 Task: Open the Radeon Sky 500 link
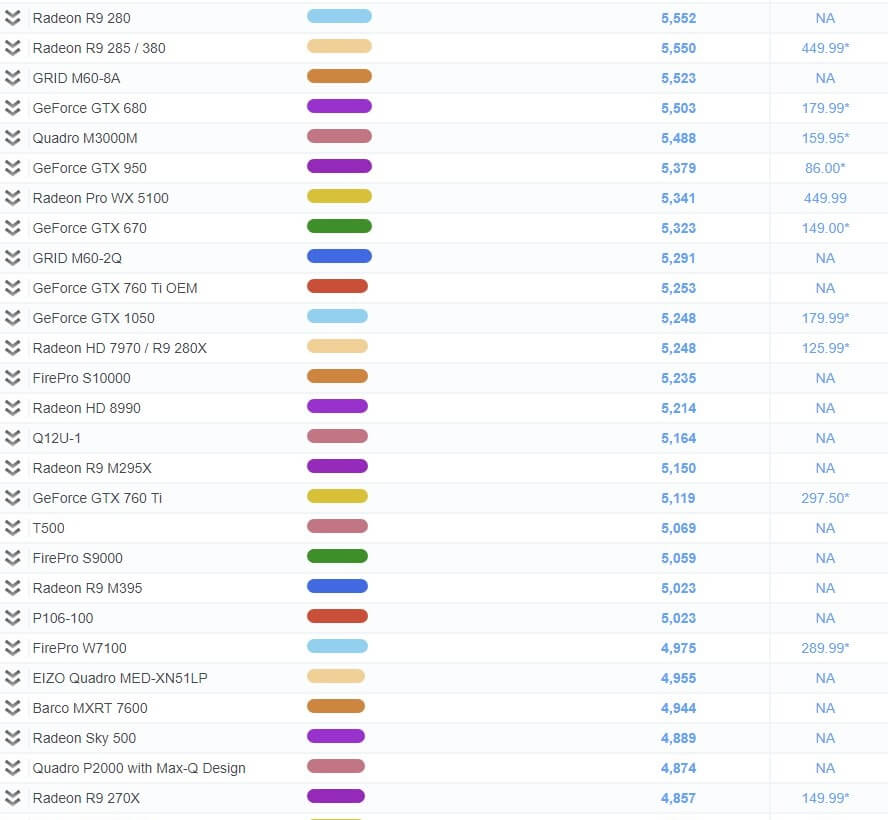[x=84, y=738]
